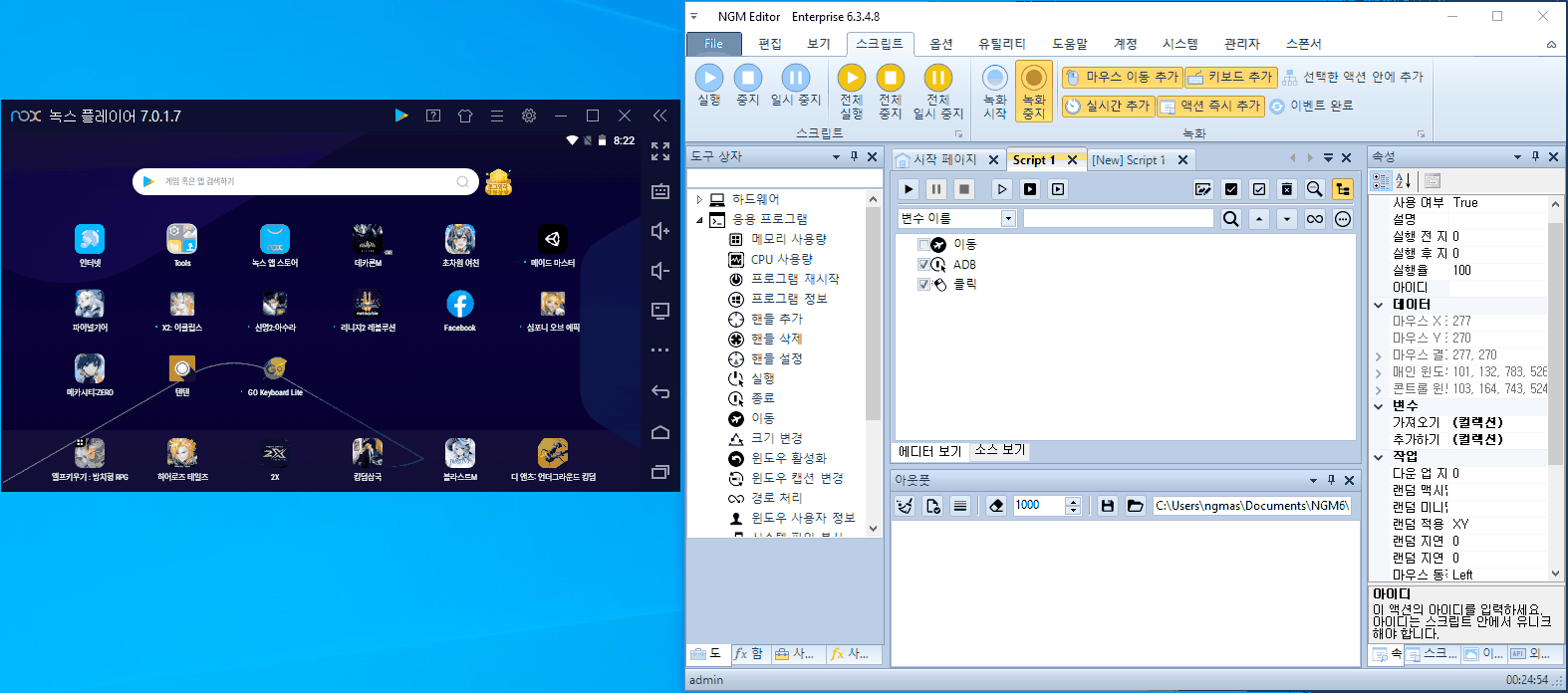The width and height of the screenshot is (1568, 693).
Task: Open the 옵션 ribbon tab
Action: [x=941, y=44]
